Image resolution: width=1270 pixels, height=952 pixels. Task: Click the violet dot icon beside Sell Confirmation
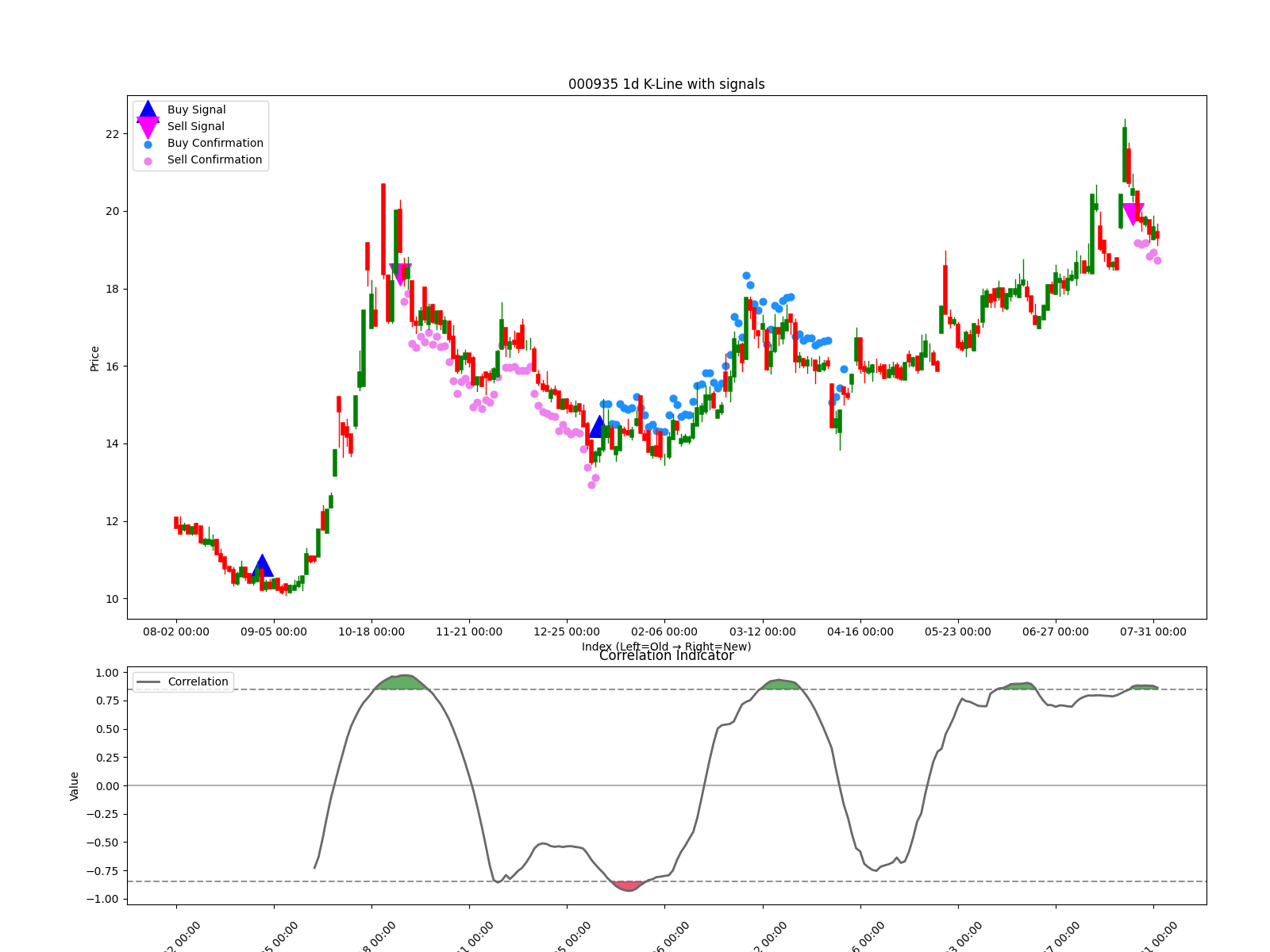tap(148, 161)
